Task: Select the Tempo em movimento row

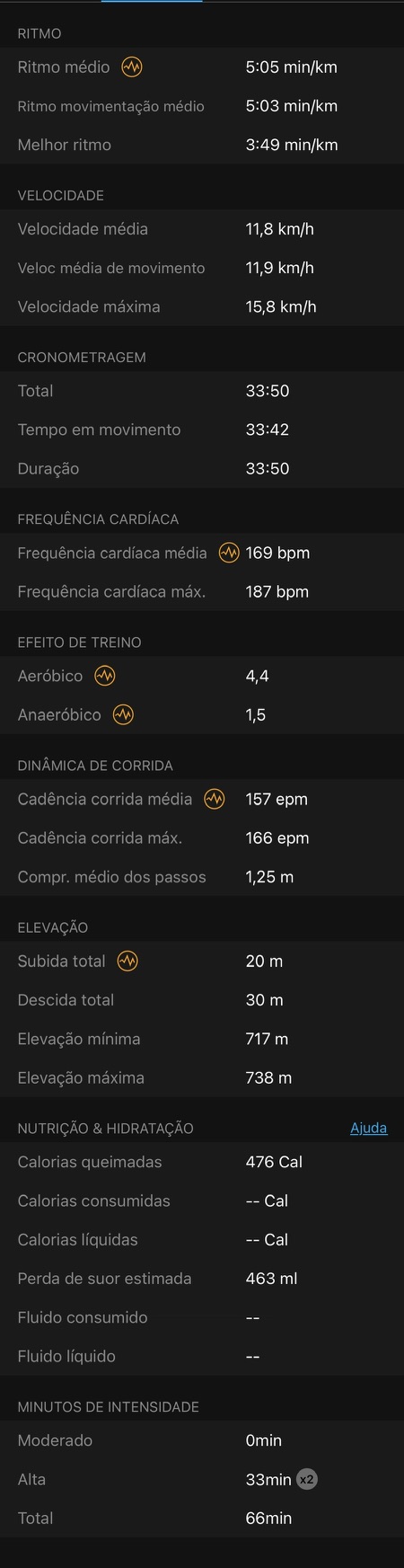Action: click(x=202, y=430)
